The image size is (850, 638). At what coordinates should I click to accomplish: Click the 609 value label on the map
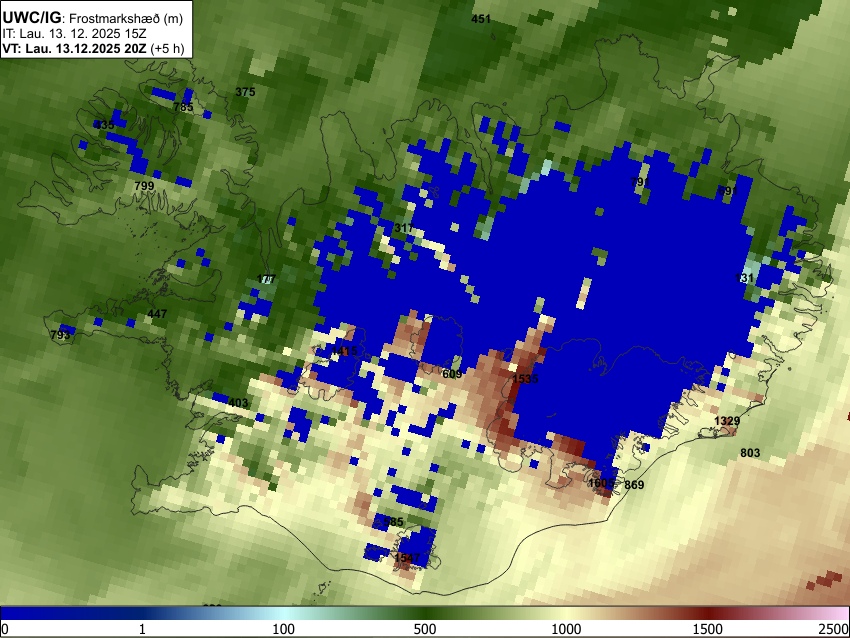click(x=452, y=374)
